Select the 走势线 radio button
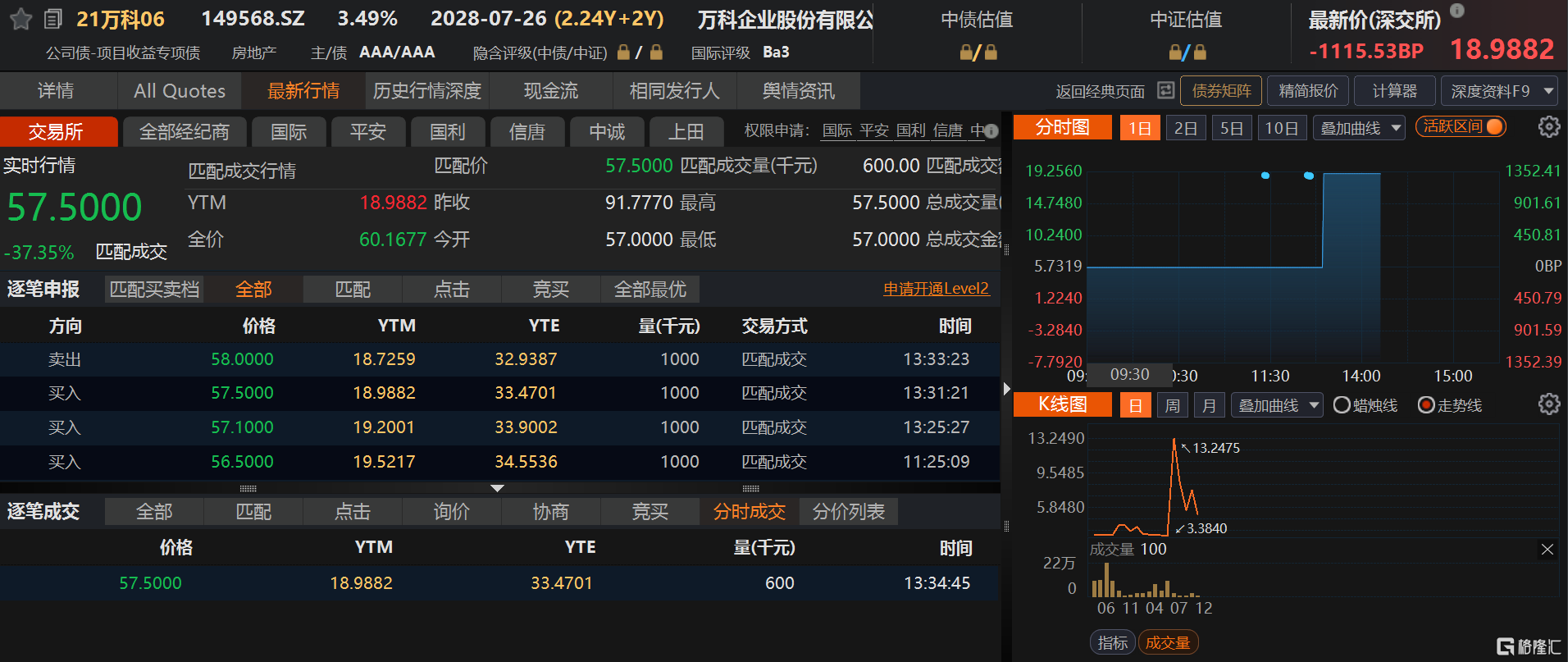The height and width of the screenshot is (662, 1568). (x=1426, y=405)
